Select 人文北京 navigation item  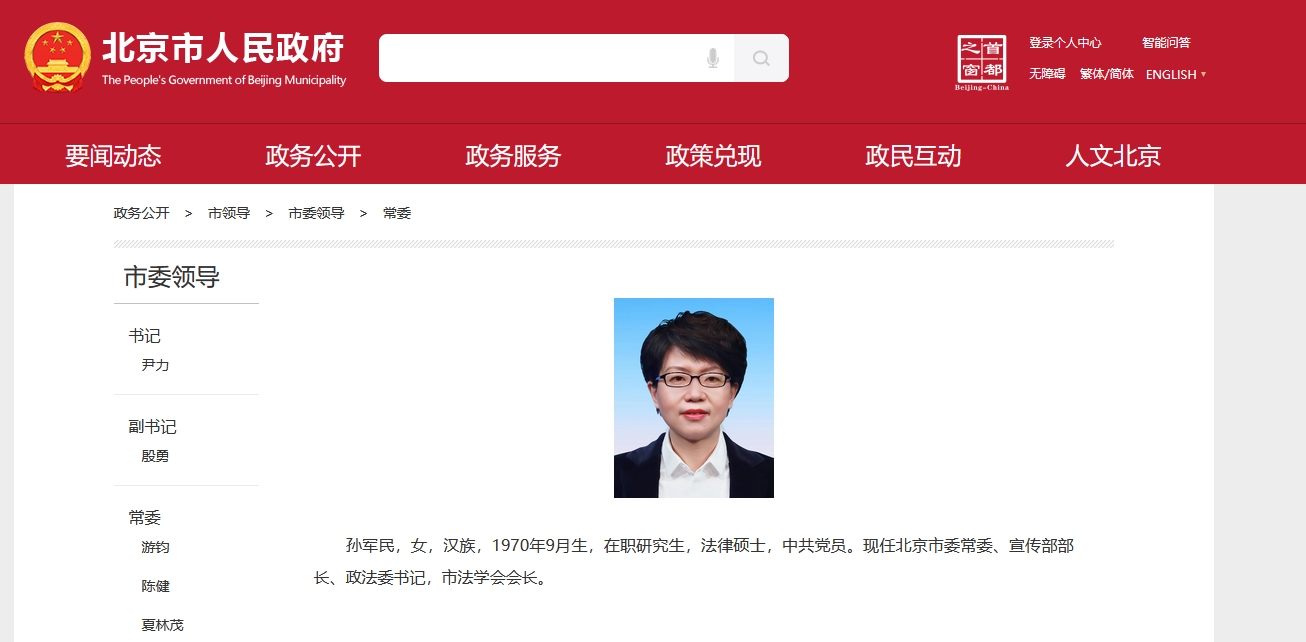click(x=1113, y=156)
